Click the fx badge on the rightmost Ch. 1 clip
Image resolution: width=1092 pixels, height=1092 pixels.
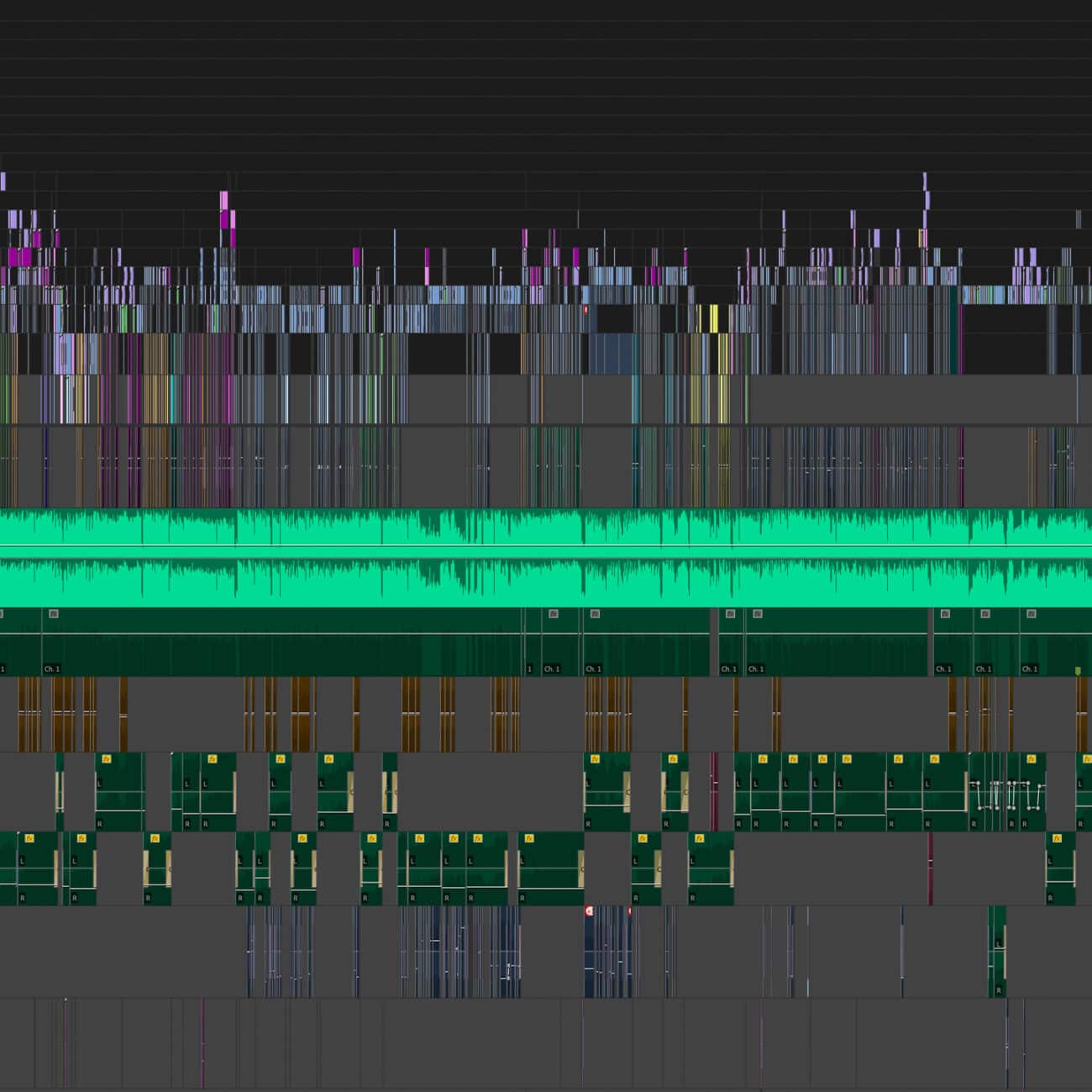tap(1031, 614)
